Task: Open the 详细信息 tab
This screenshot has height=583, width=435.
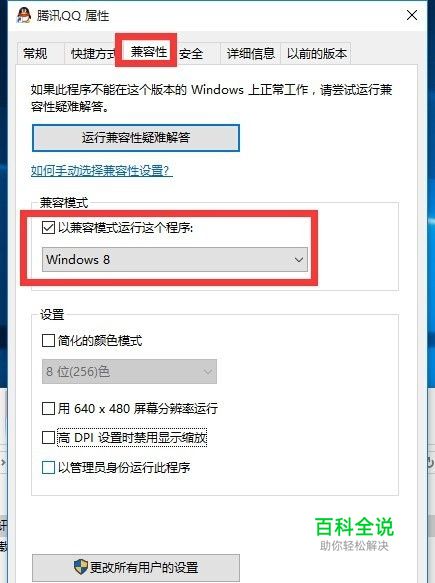Action: pyautogui.click(x=251, y=54)
